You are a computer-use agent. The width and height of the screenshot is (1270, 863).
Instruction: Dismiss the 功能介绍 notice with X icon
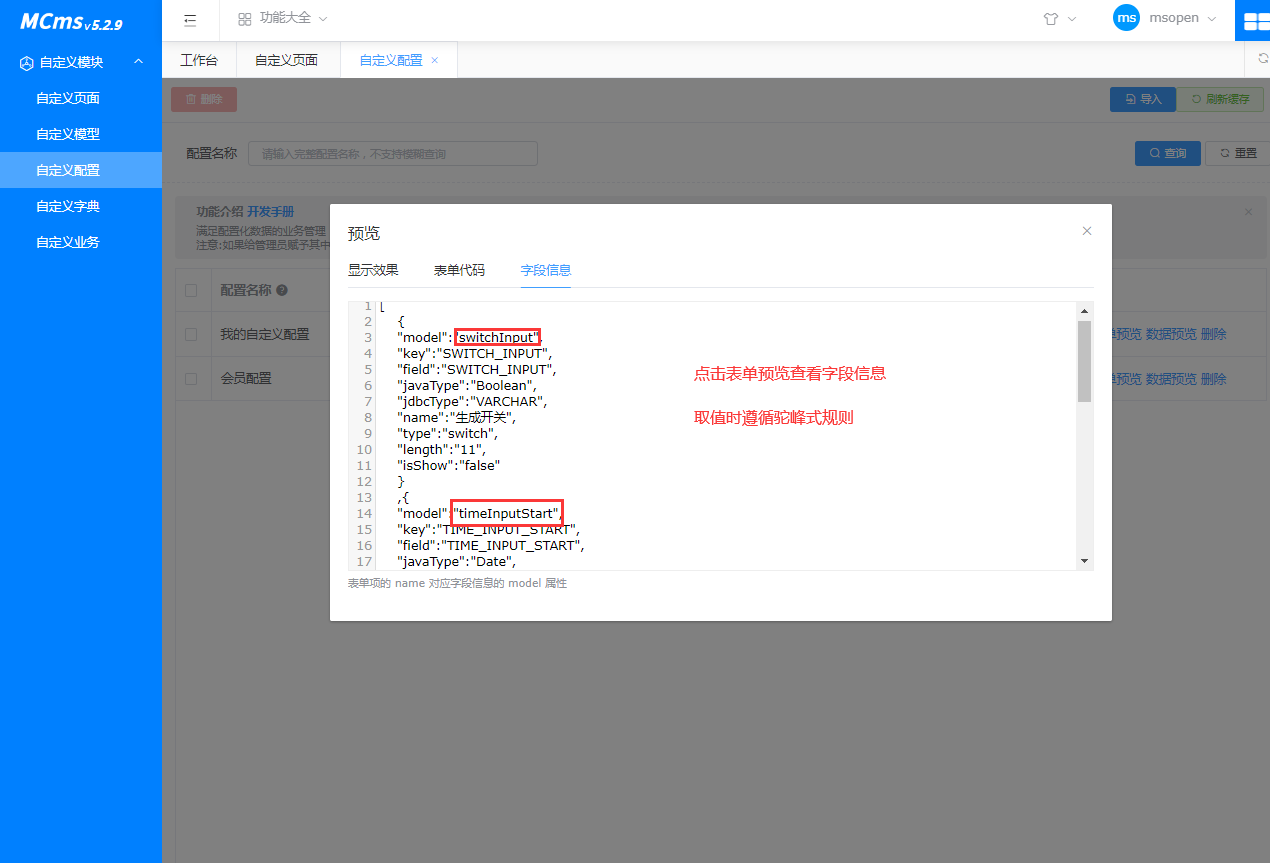[x=1248, y=212]
